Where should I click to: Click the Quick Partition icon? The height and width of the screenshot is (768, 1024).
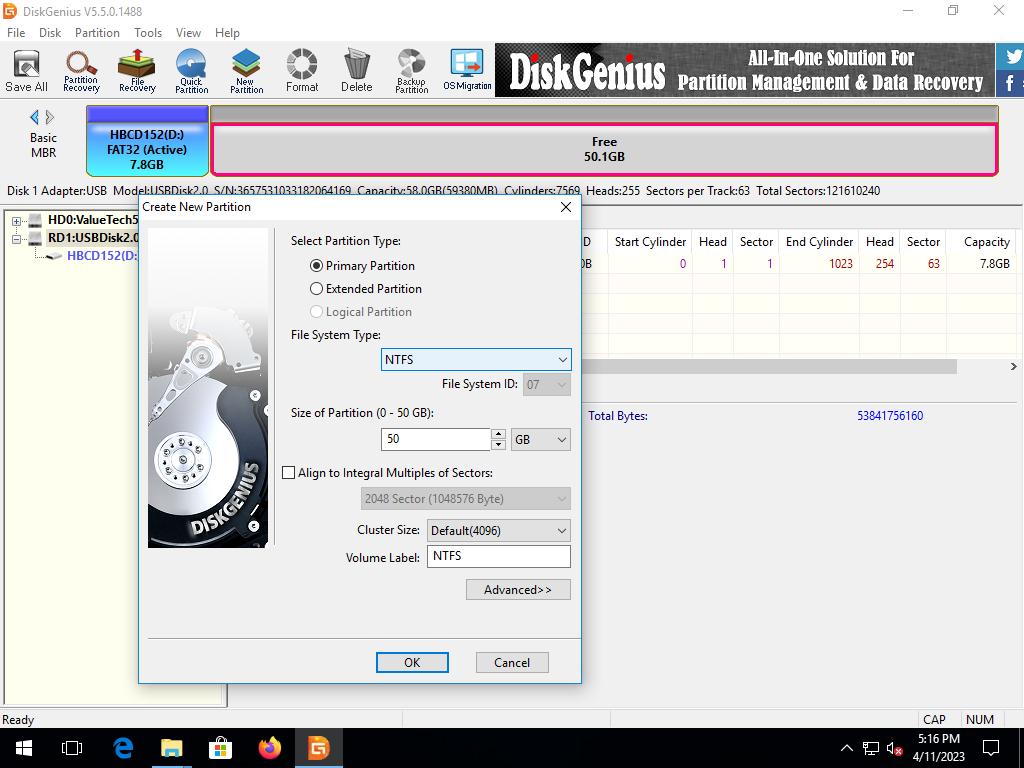[x=191, y=70]
